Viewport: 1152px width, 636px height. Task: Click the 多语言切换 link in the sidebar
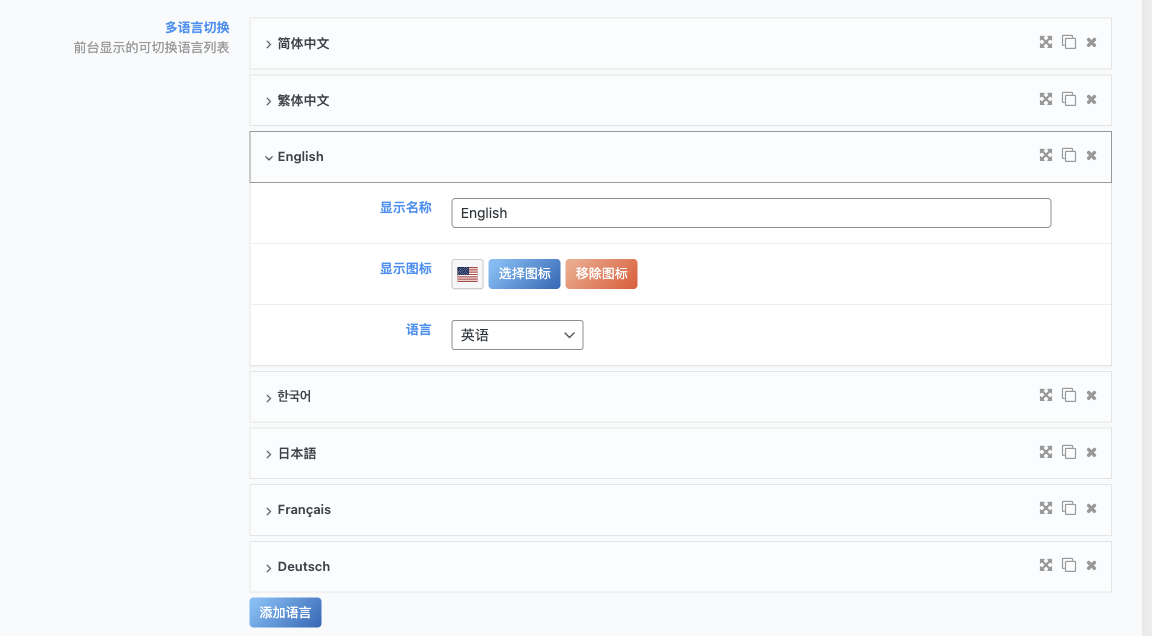click(x=196, y=27)
